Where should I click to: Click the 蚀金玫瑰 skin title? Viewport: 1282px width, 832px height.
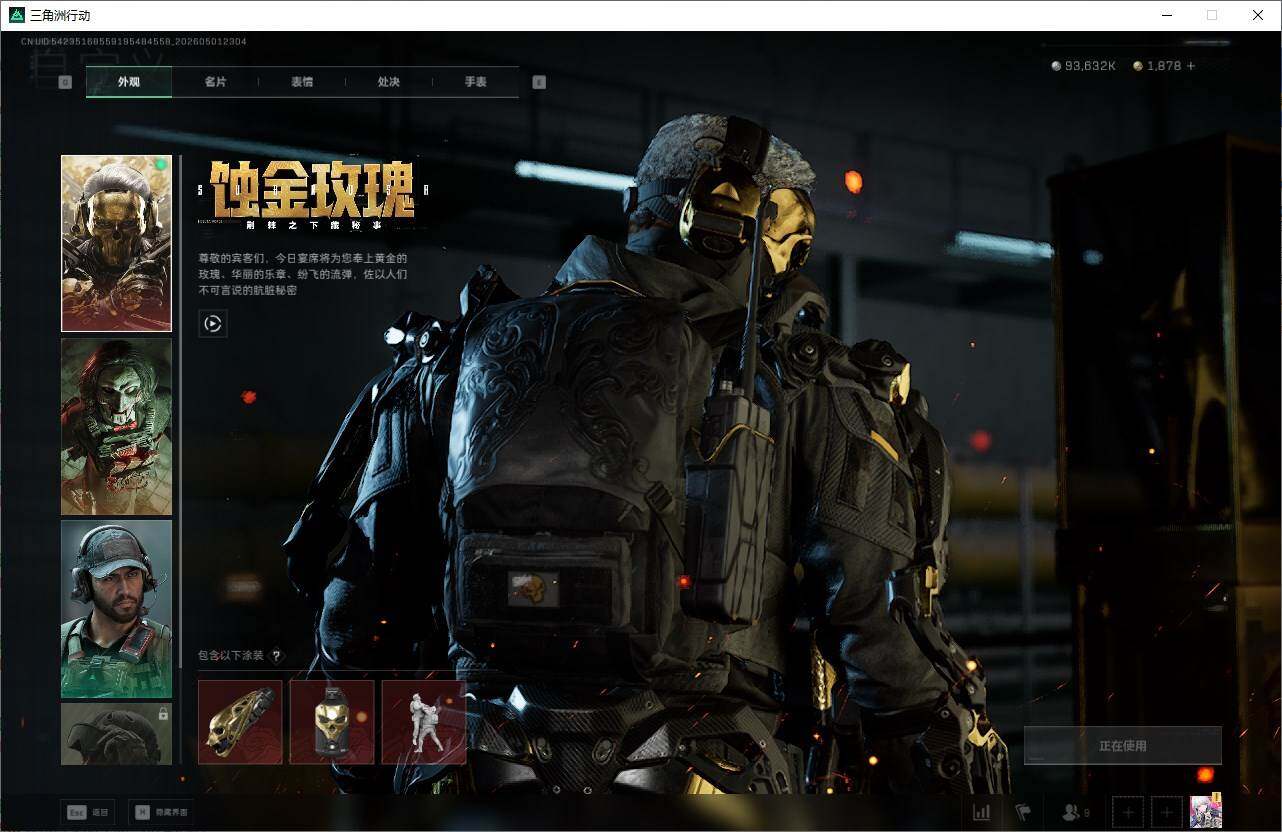click(x=313, y=189)
